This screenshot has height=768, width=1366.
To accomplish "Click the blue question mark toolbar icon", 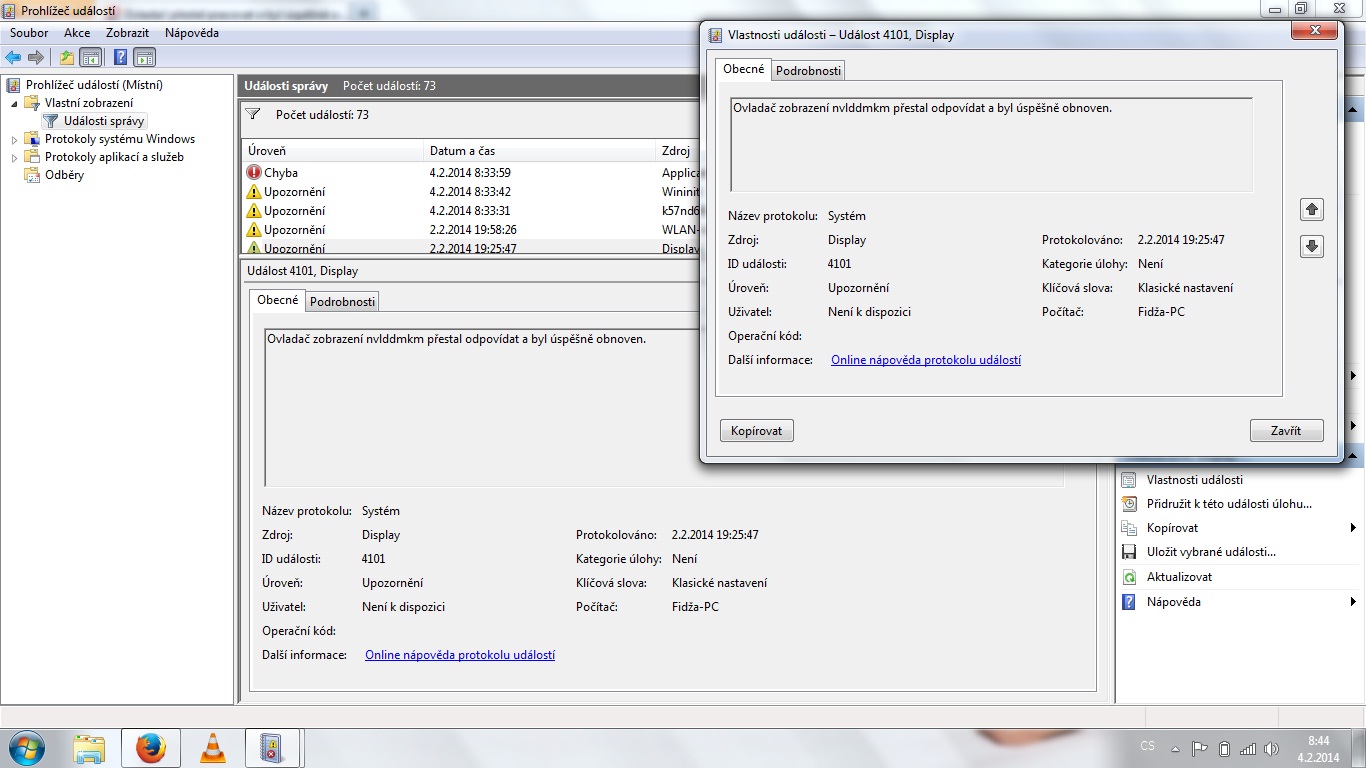I will 121,57.
